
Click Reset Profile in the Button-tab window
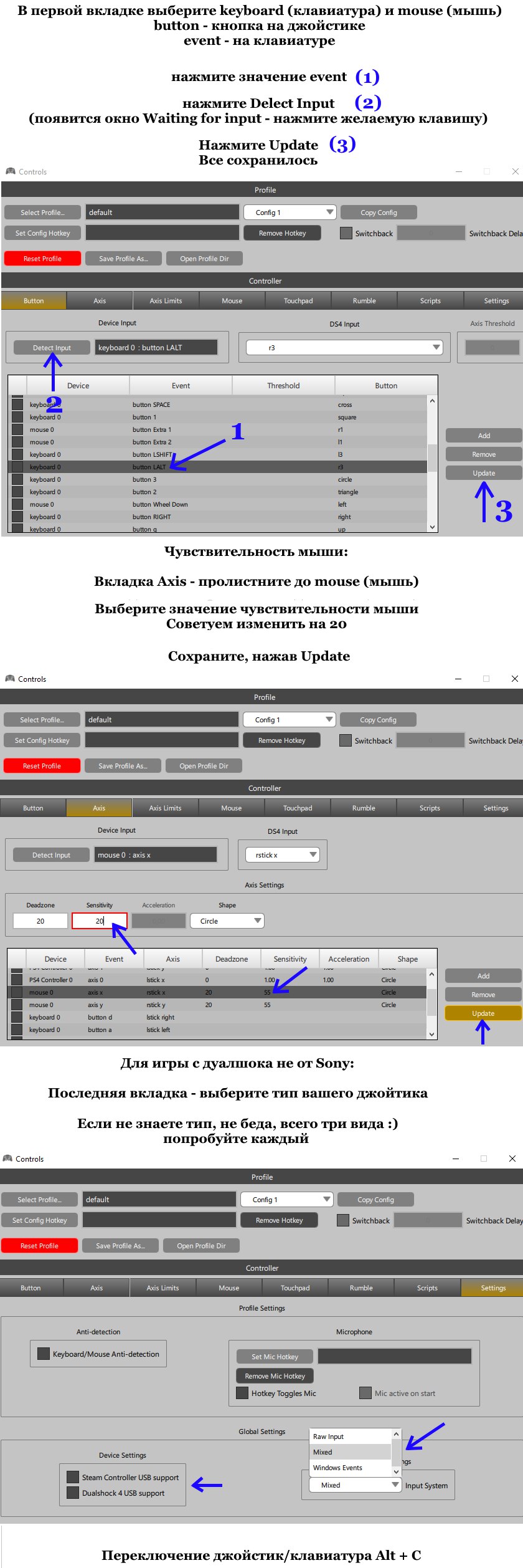[x=42, y=259]
